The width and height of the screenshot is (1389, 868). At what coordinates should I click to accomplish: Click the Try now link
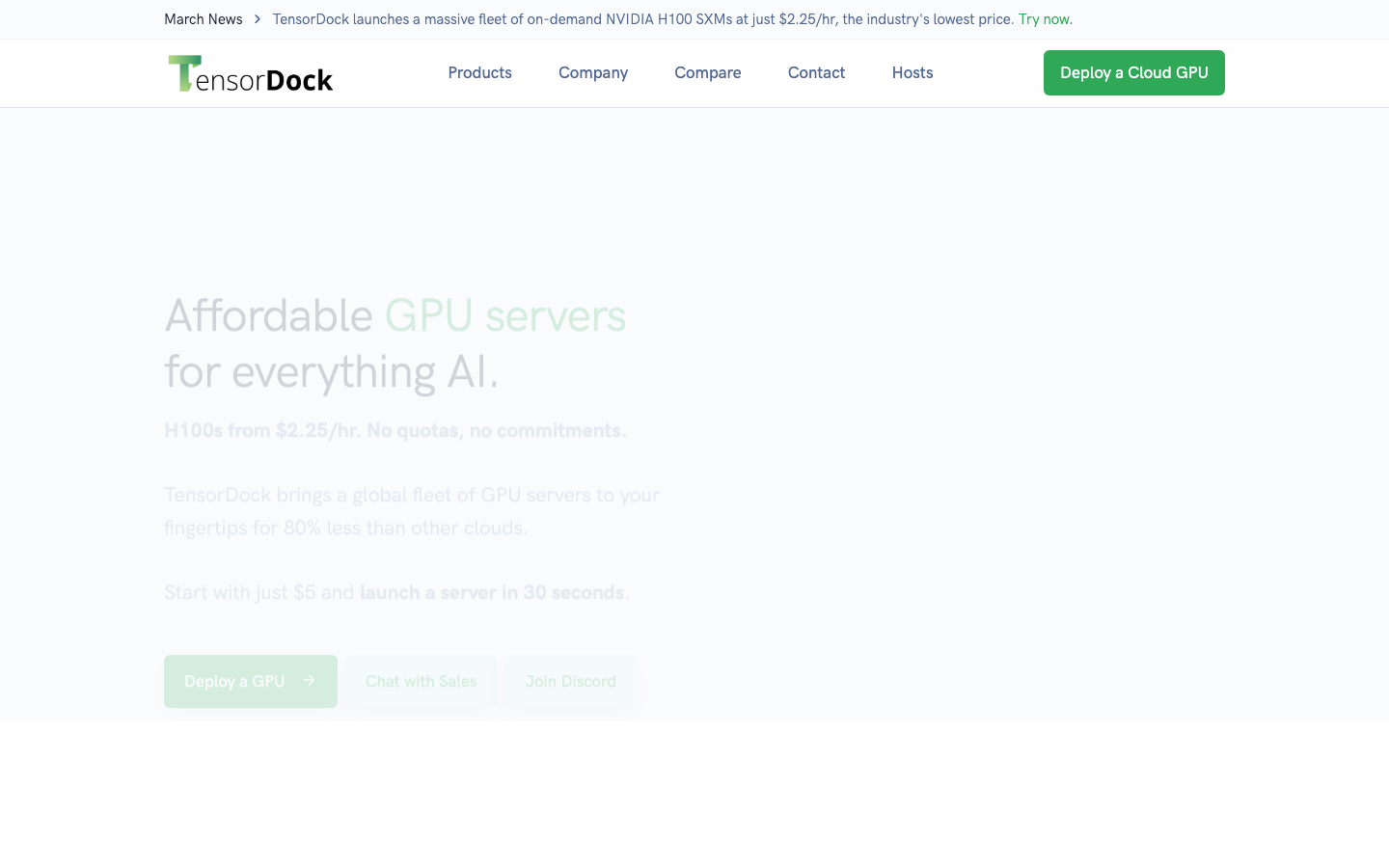[x=1046, y=19]
